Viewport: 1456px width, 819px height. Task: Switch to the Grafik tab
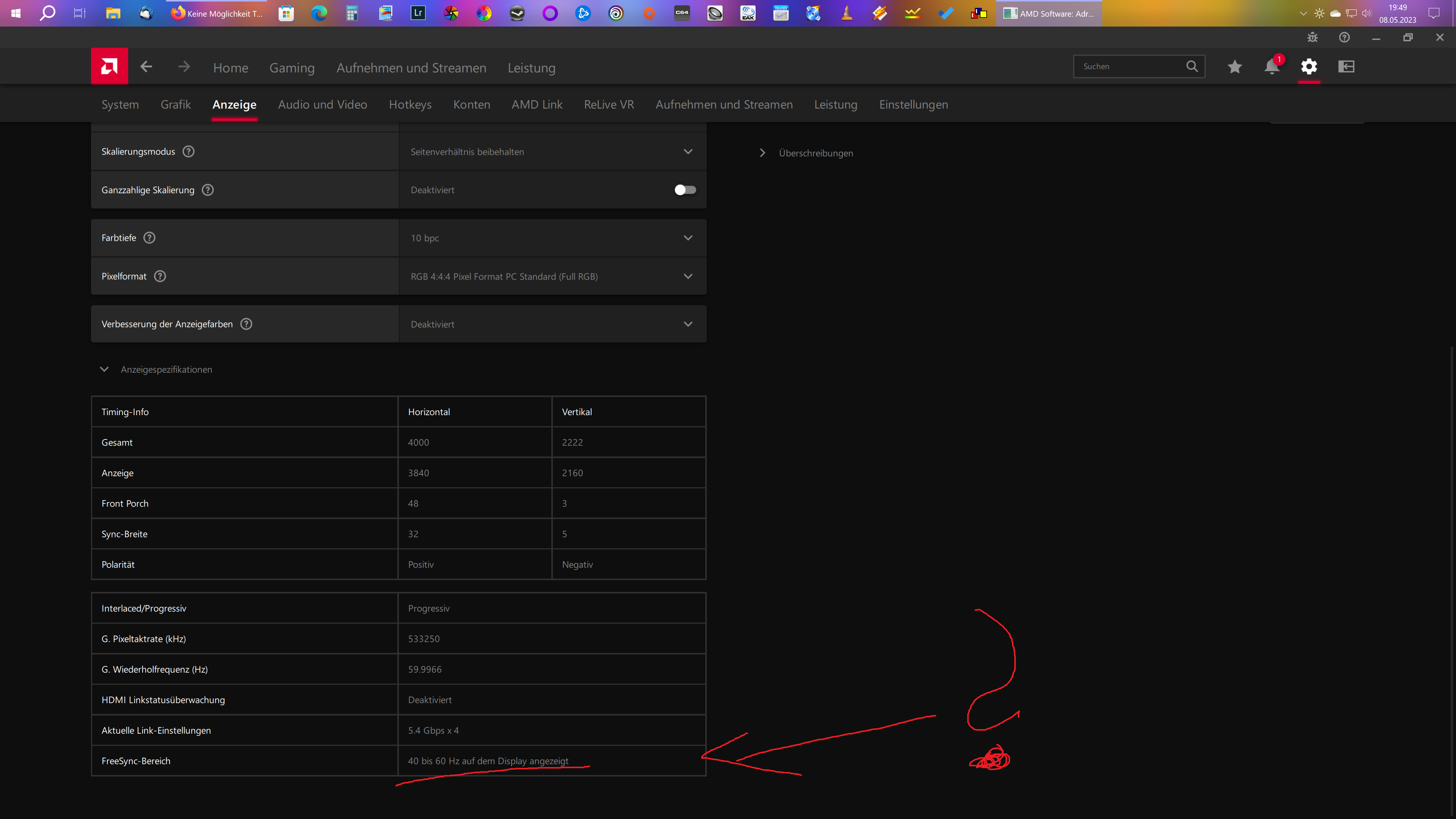pos(175,104)
